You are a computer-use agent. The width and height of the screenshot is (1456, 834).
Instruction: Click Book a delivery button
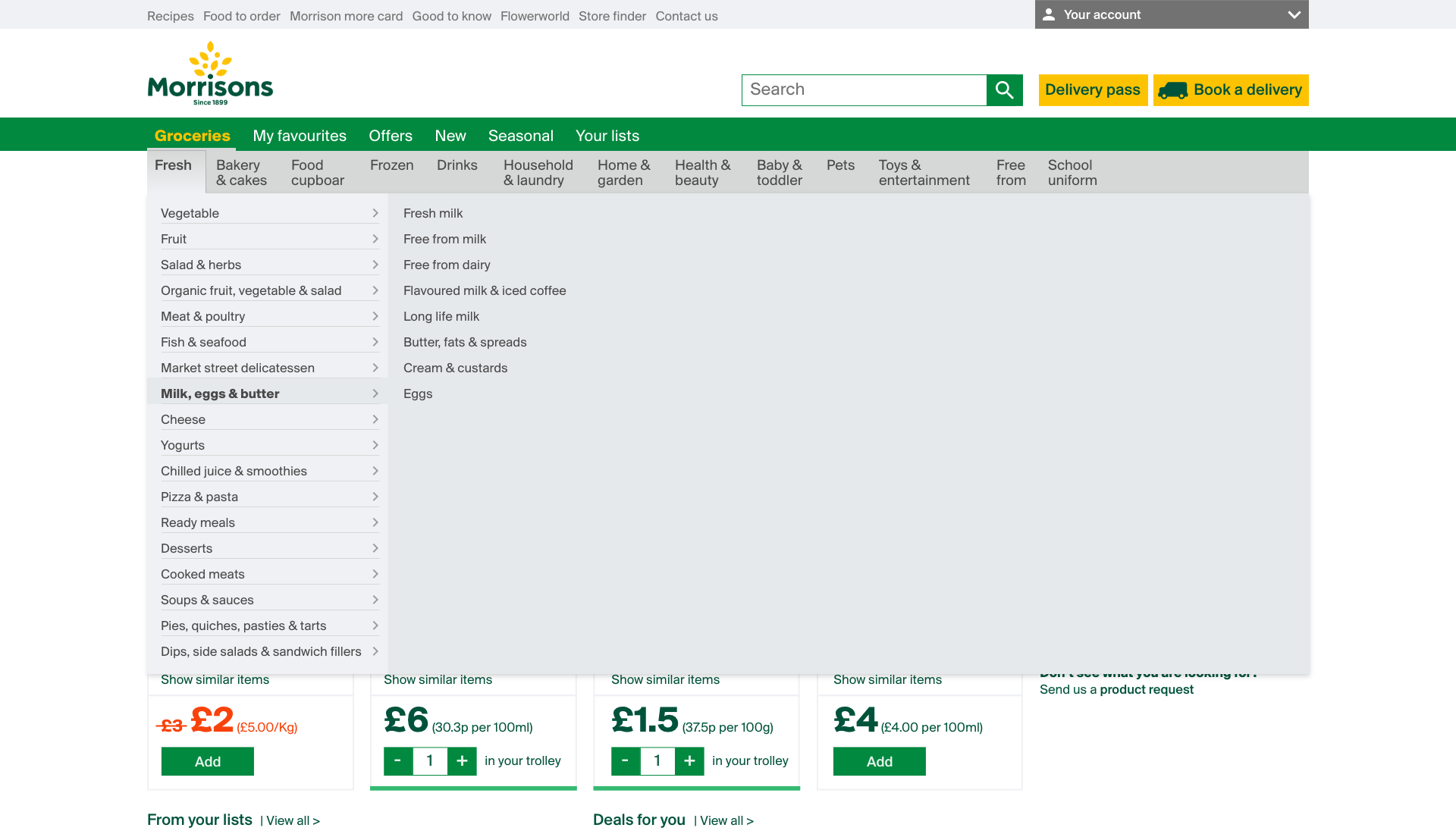click(1231, 90)
